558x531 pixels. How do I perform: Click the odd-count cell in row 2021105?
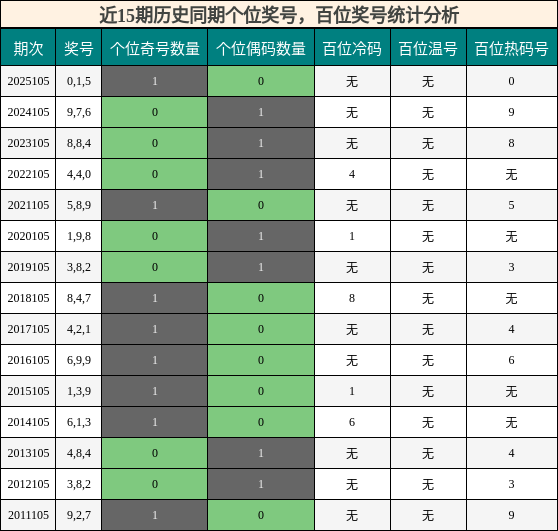(x=154, y=205)
